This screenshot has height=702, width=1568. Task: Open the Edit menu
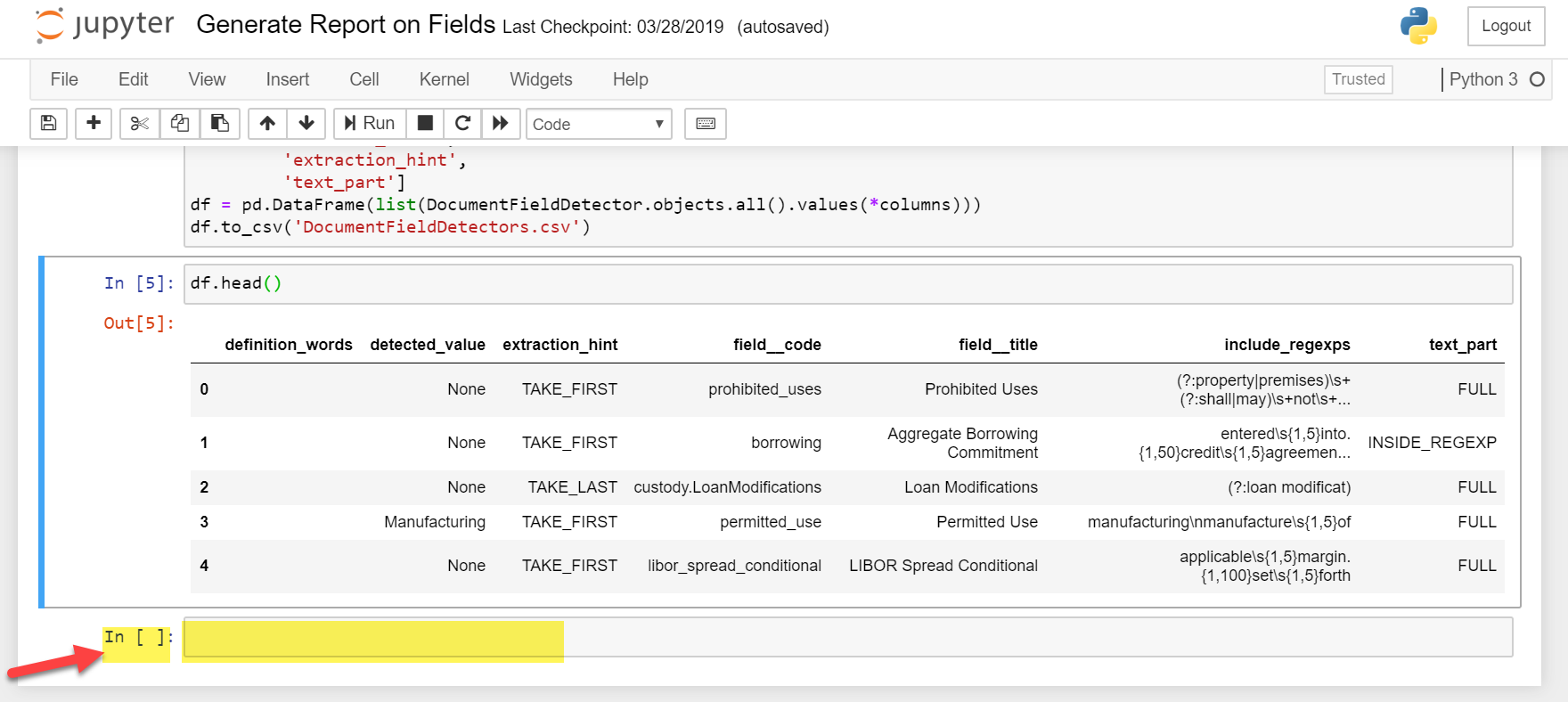133,79
